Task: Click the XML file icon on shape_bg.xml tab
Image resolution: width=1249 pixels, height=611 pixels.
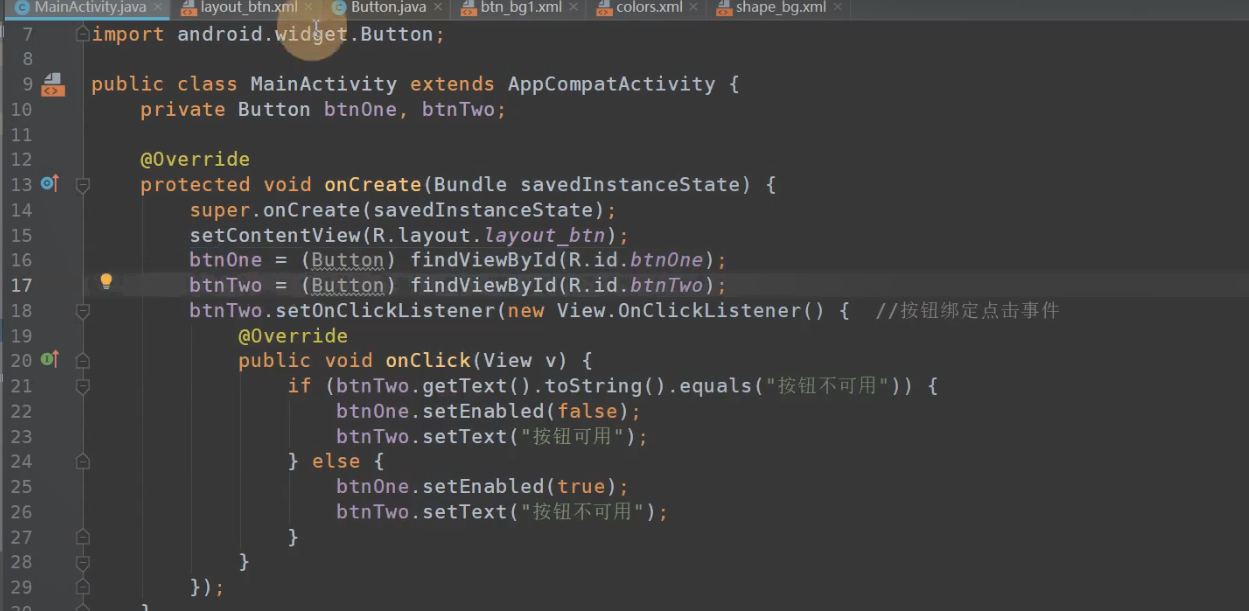Action: [x=724, y=8]
